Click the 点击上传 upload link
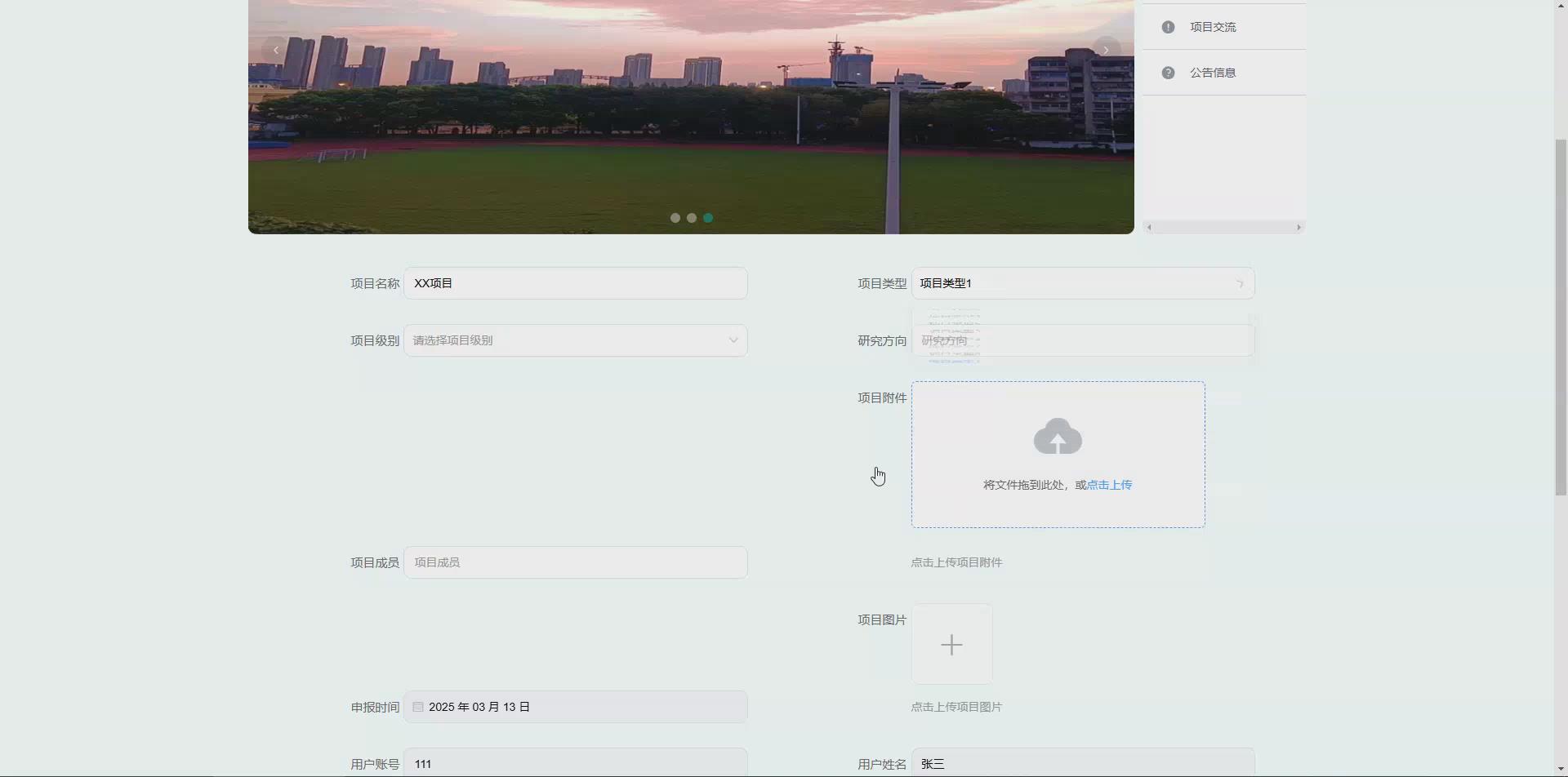The width and height of the screenshot is (1568, 777). (x=1110, y=484)
